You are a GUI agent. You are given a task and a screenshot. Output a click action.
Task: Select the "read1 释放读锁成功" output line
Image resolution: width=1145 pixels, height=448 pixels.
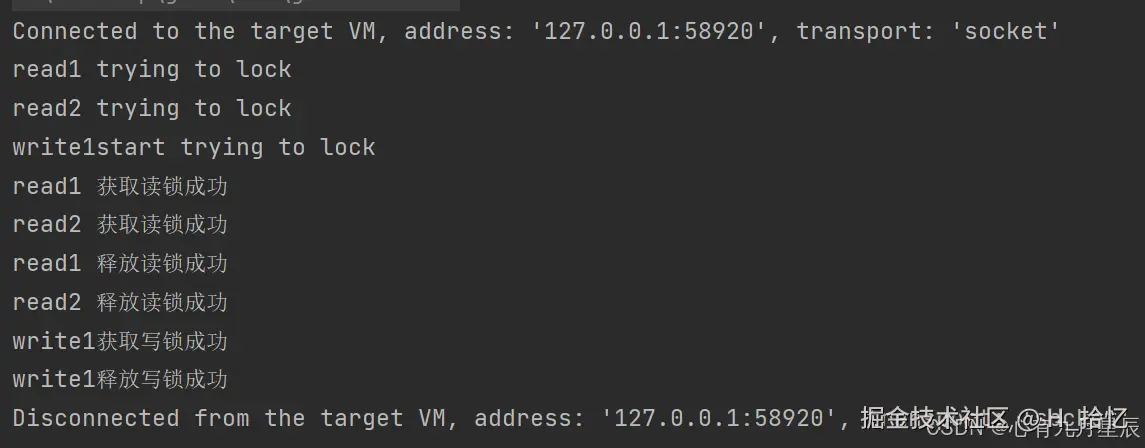120,264
